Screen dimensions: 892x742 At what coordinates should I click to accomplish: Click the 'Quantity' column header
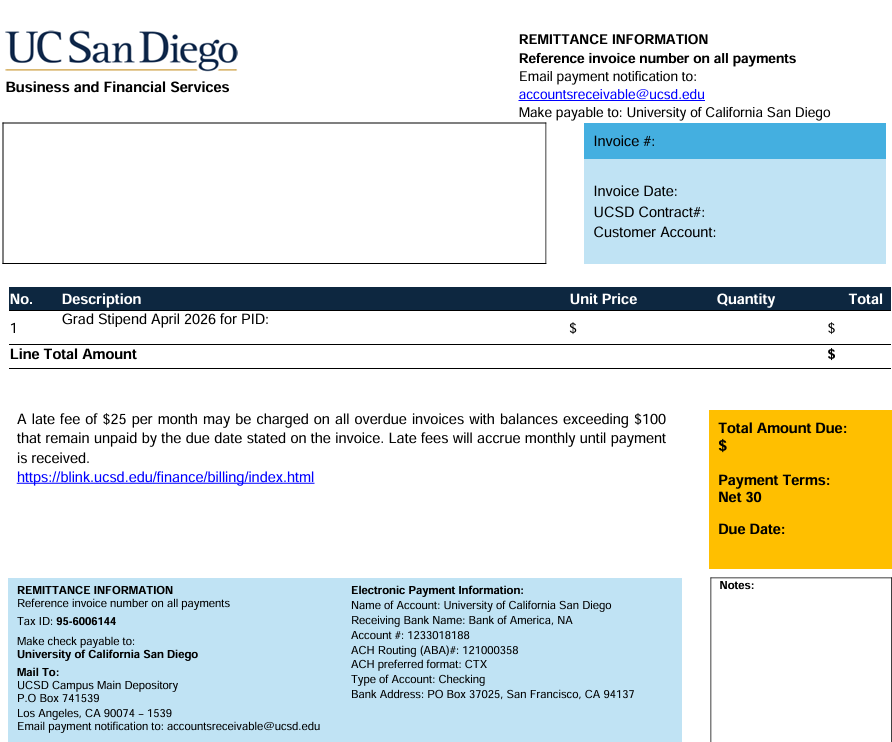point(746,299)
